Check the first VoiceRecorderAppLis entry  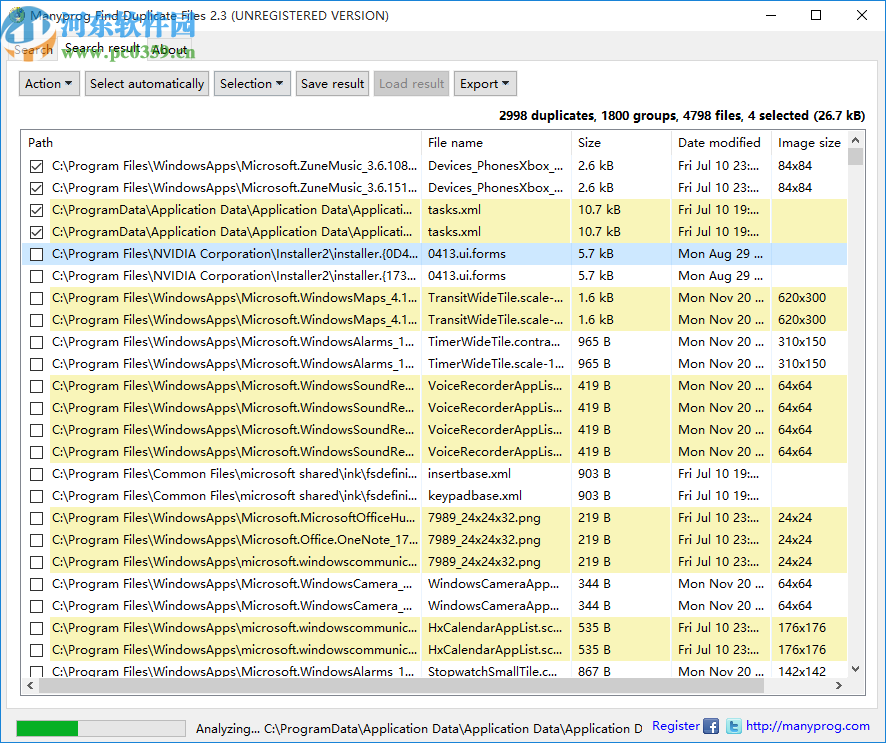click(36, 386)
